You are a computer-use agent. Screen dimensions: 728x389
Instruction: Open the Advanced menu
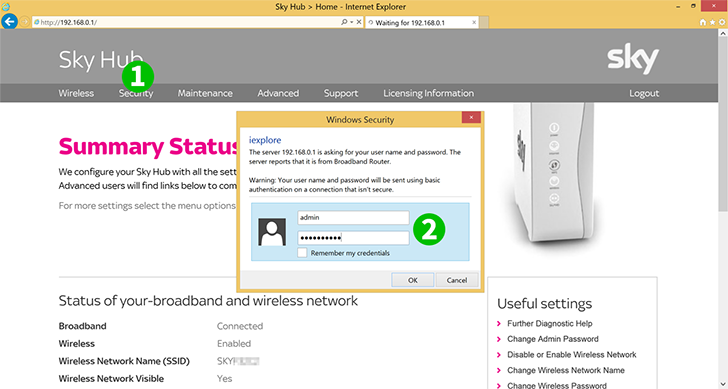(x=278, y=93)
